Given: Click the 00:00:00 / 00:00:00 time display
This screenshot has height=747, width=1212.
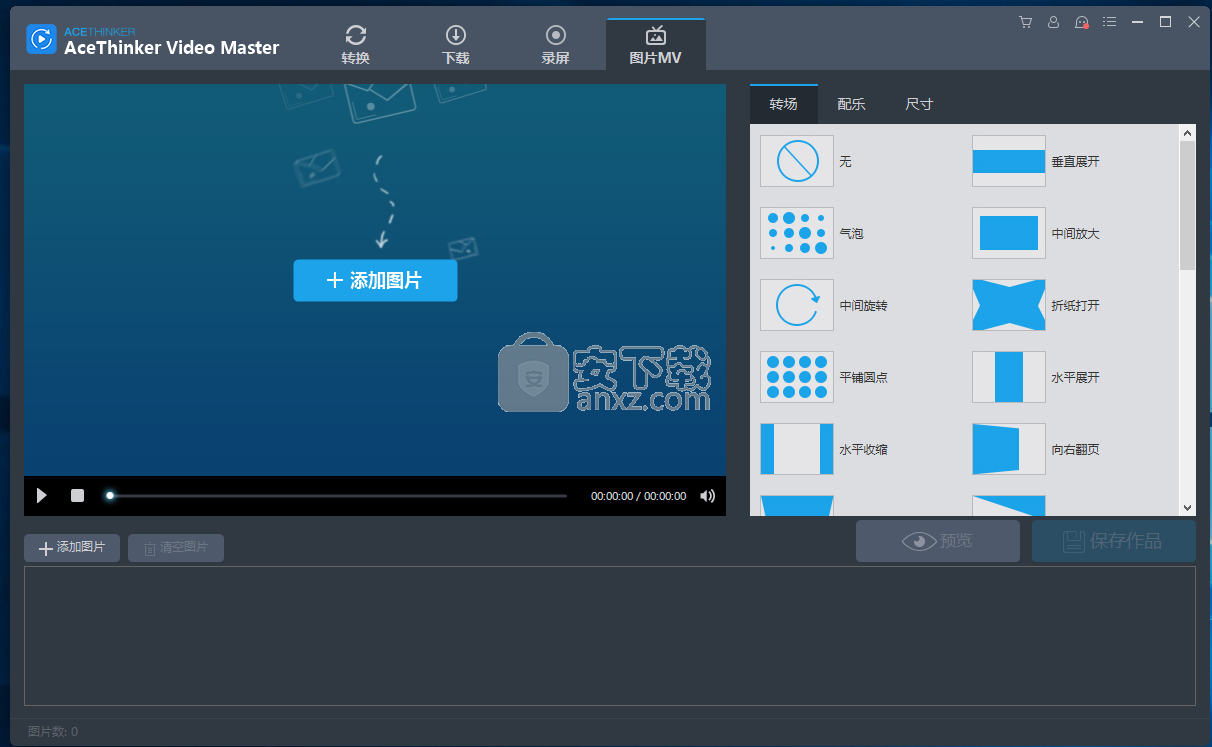Looking at the screenshot, I should [x=639, y=496].
